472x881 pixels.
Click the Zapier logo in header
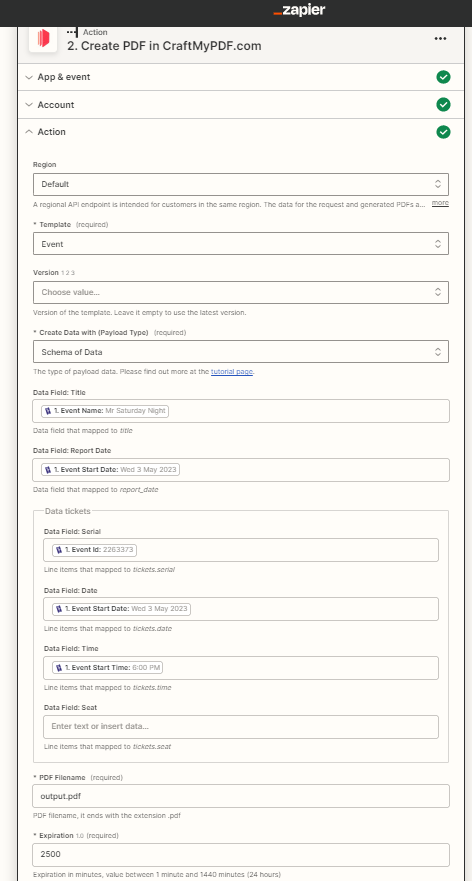click(x=299, y=10)
